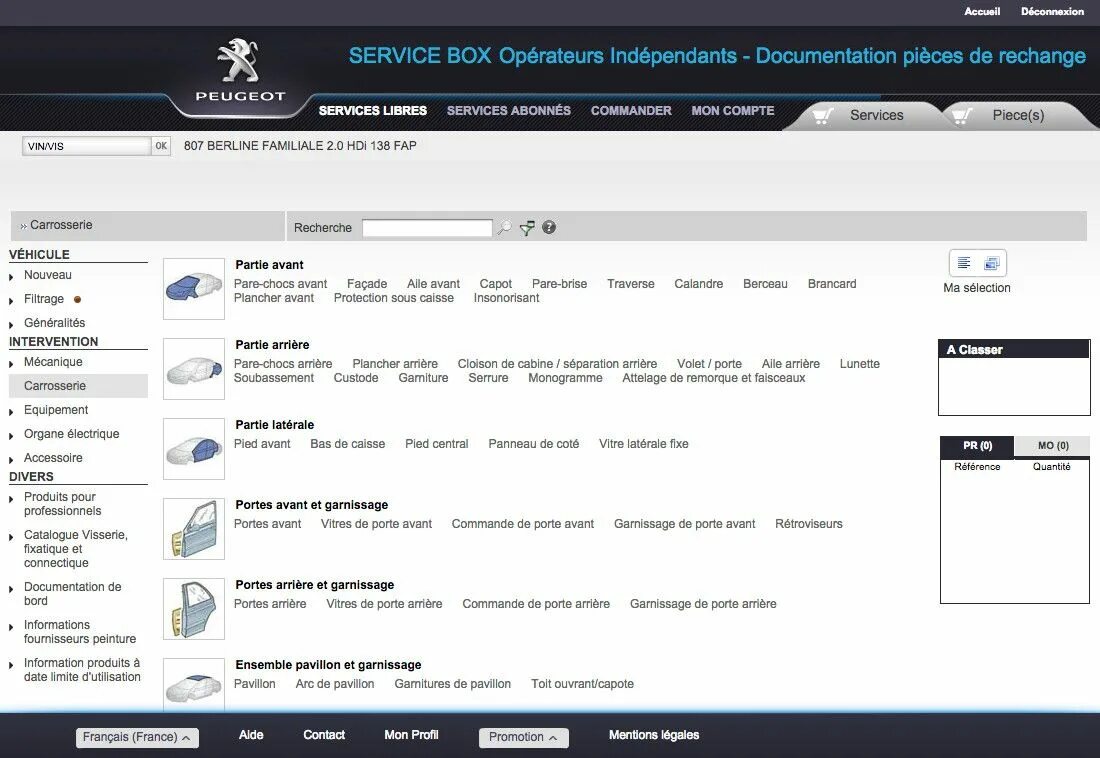Screen dimensions: 1100x758
Task: Open MON COMPTE menu
Action: (732, 111)
